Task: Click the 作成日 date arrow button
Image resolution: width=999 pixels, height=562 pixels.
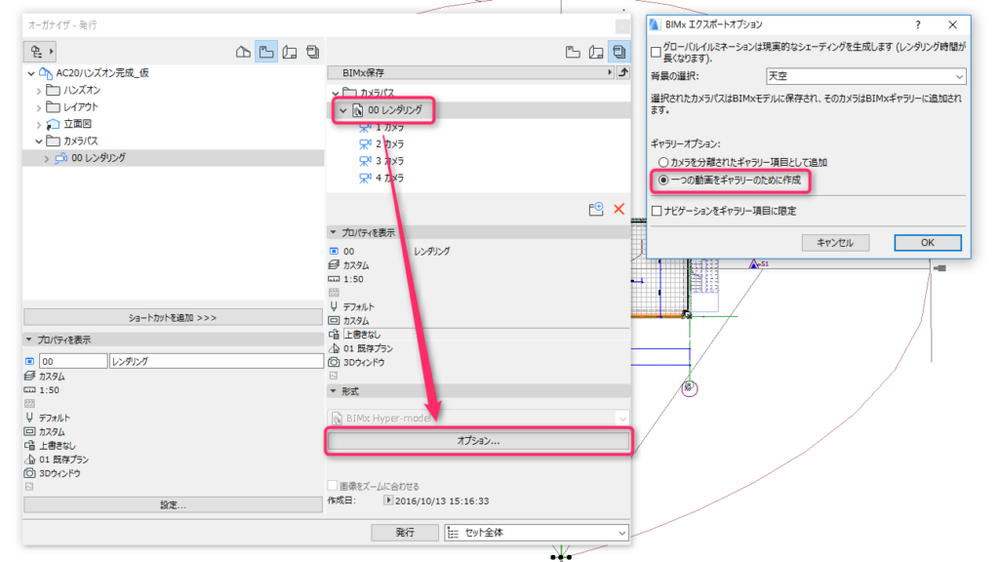Action: pyautogui.click(x=388, y=501)
